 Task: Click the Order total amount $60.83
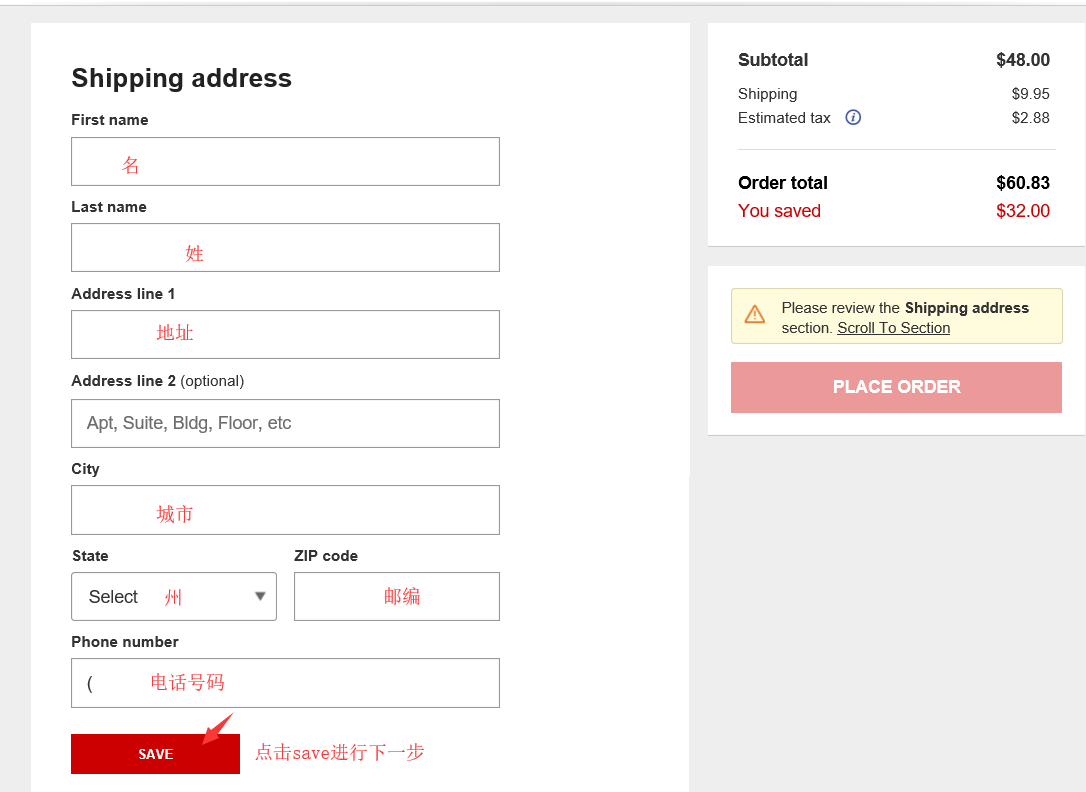click(x=1022, y=183)
